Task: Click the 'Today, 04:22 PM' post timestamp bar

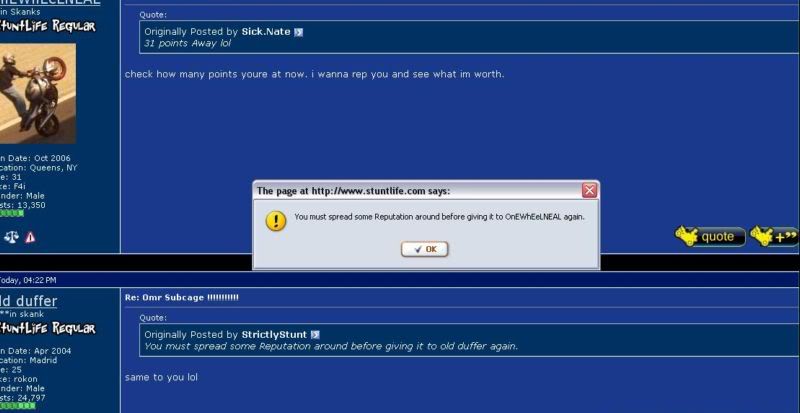Action: click(28, 280)
